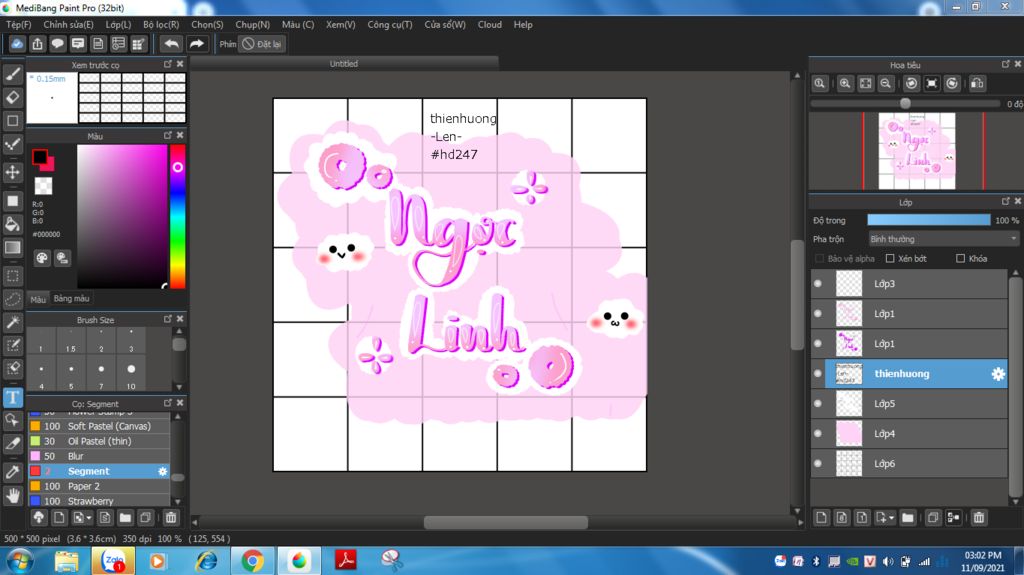Adjust the Độ trong opacity slider
Image resolution: width=1024 pixels, height=575 pixels.
[928, 221]
